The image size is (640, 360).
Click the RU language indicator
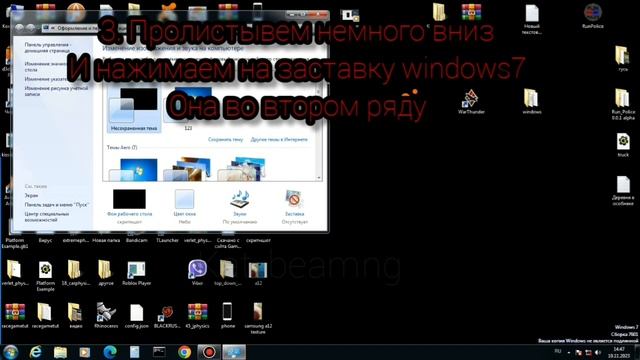point(558,351)
